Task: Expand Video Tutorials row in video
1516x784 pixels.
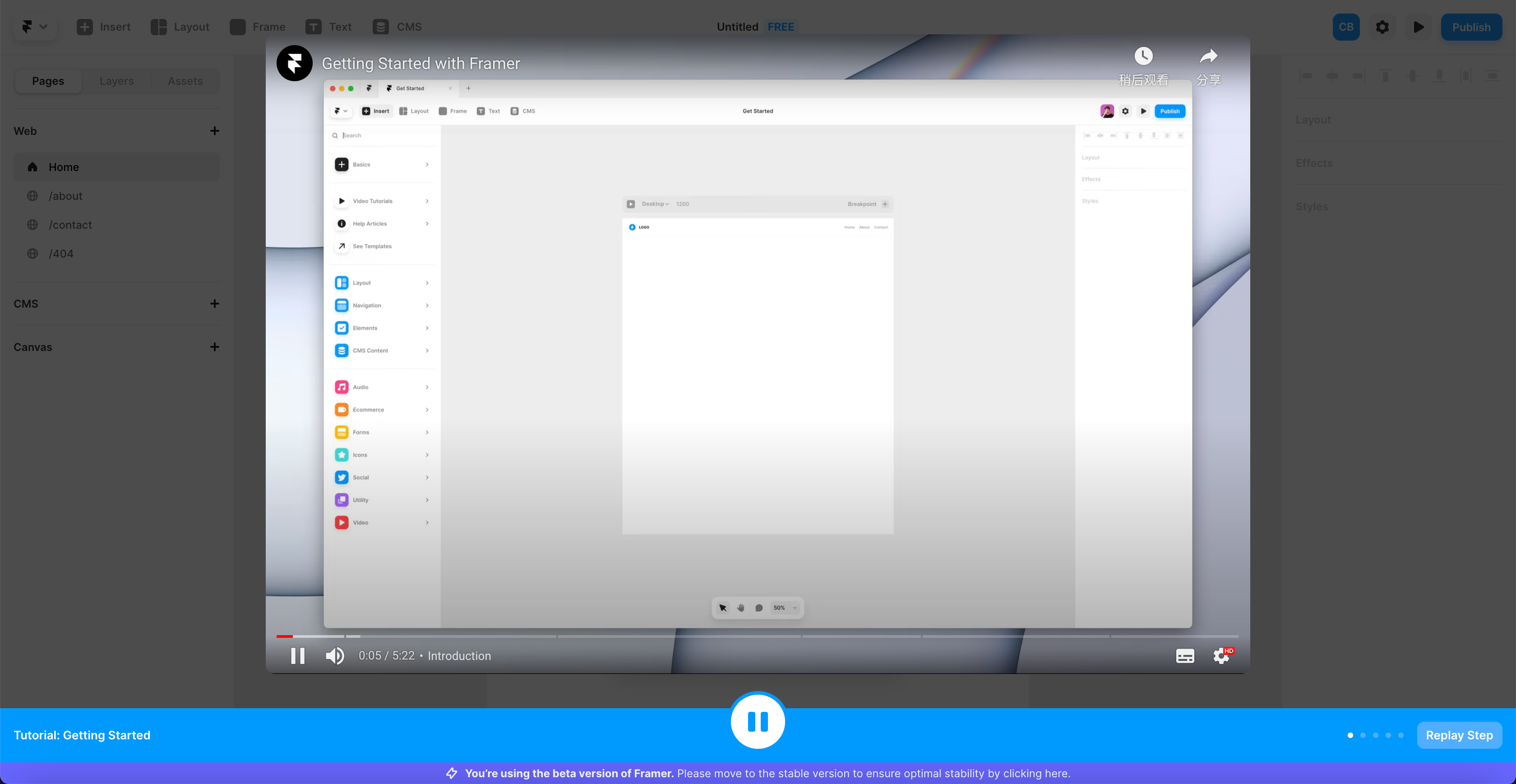Action: [381, 201]
